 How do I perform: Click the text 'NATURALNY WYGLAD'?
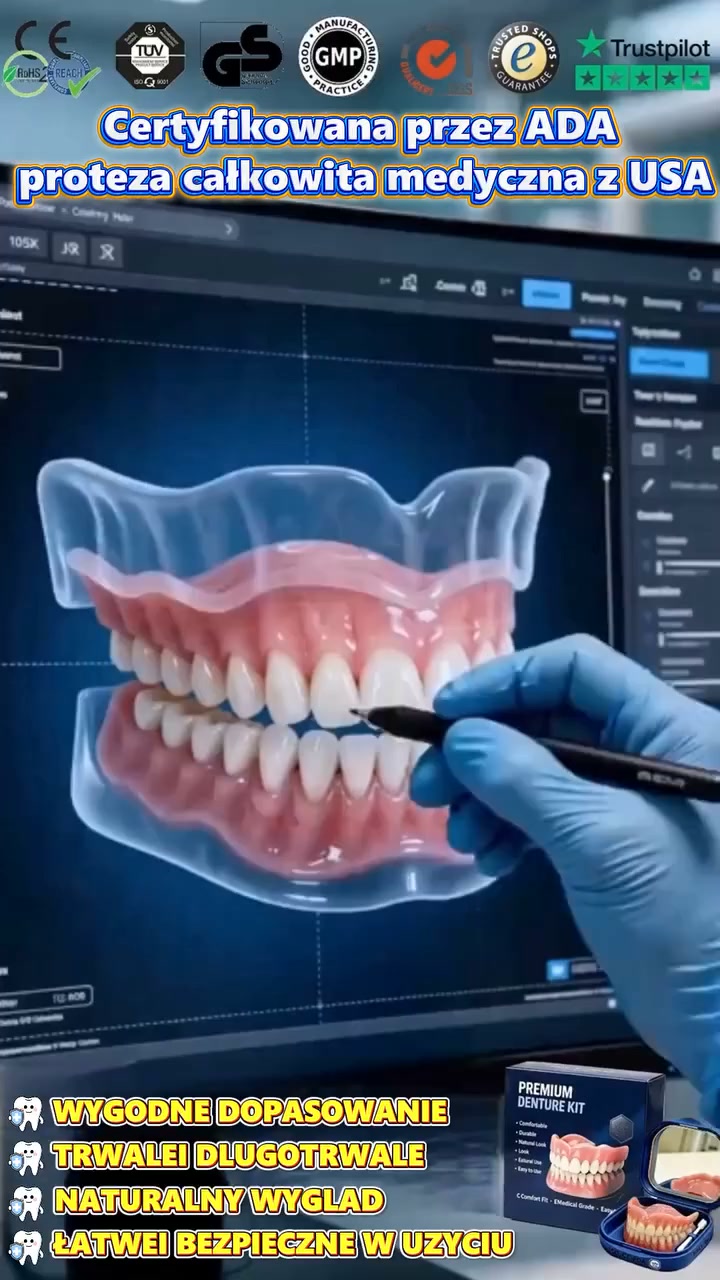218,1200
